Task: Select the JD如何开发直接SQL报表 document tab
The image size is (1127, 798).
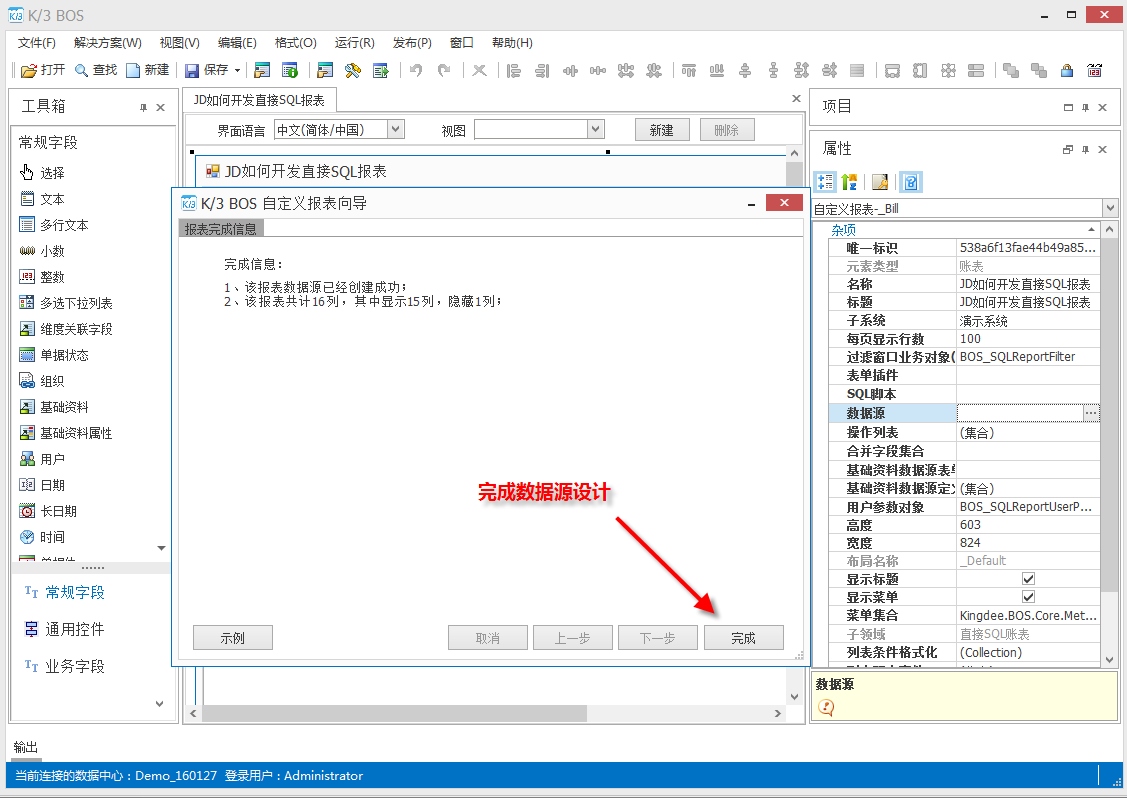Action: (x=259, y=100)
